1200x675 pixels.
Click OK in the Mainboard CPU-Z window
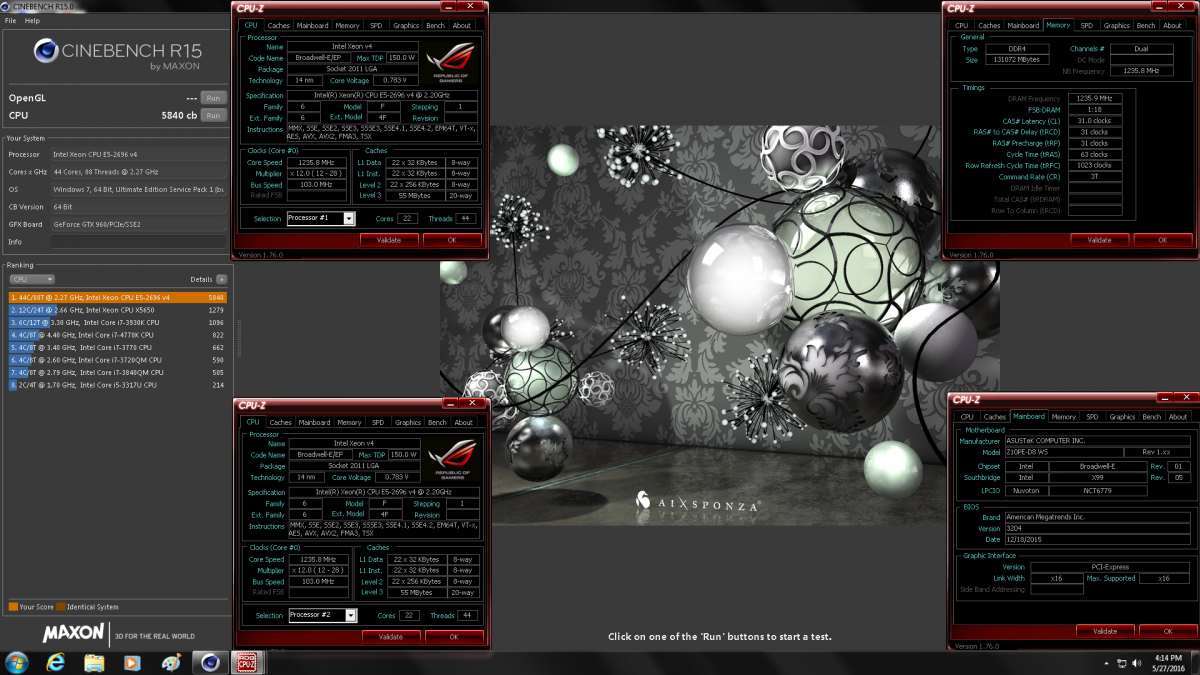coord(1167,631)
